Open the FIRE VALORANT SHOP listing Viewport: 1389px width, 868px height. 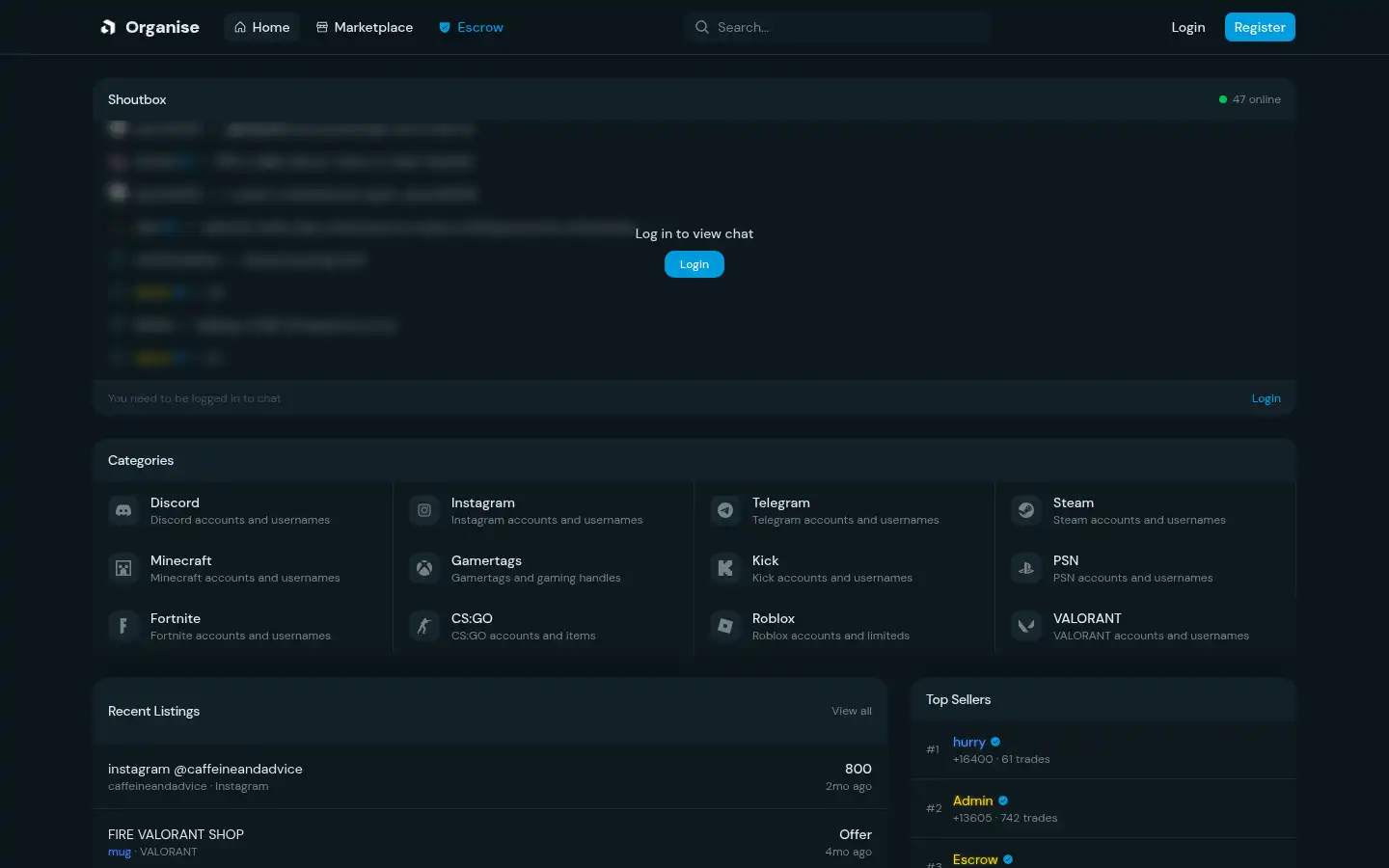(x=176, y=834)
